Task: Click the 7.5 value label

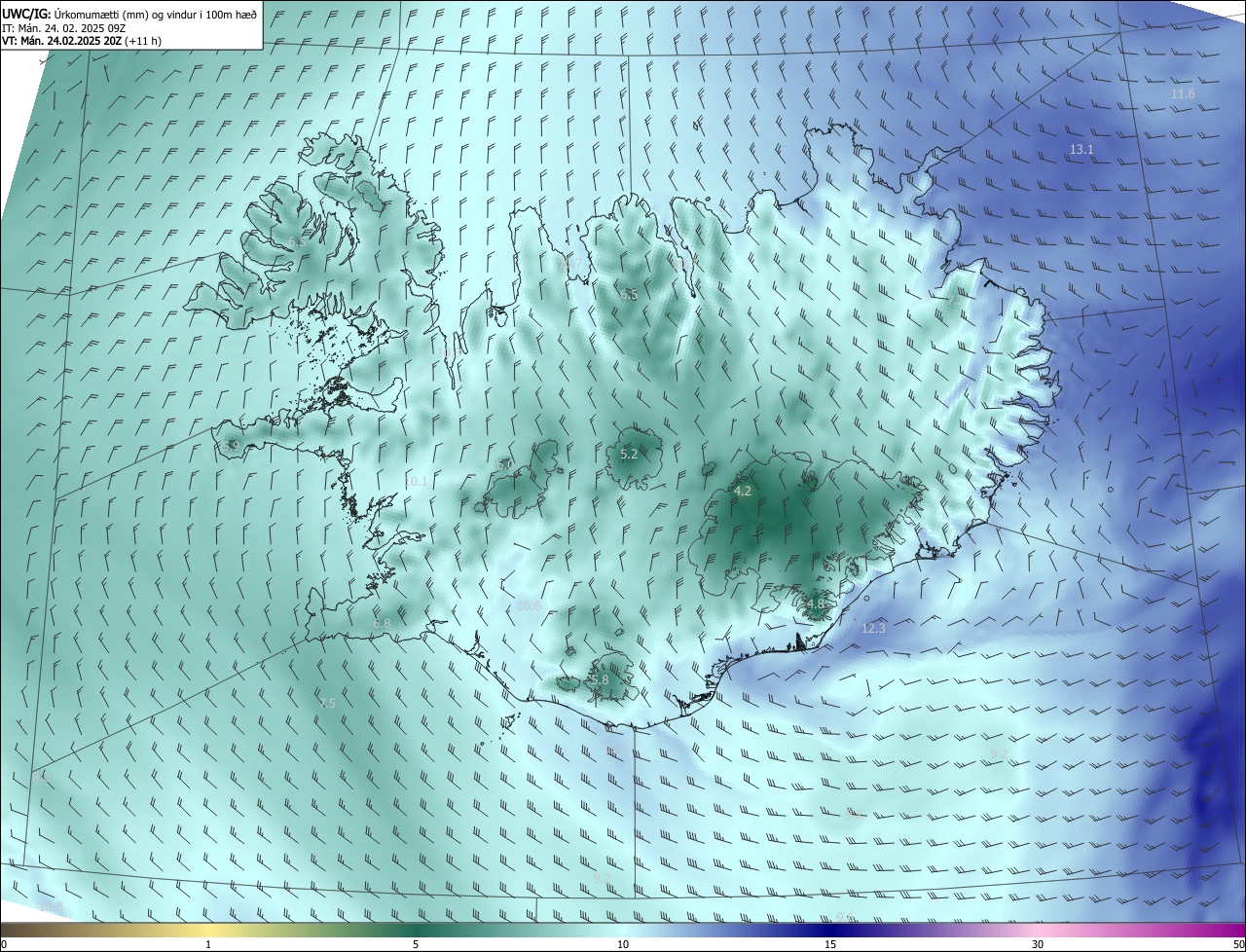Action: pyautogui.click(x=327, y=704)
